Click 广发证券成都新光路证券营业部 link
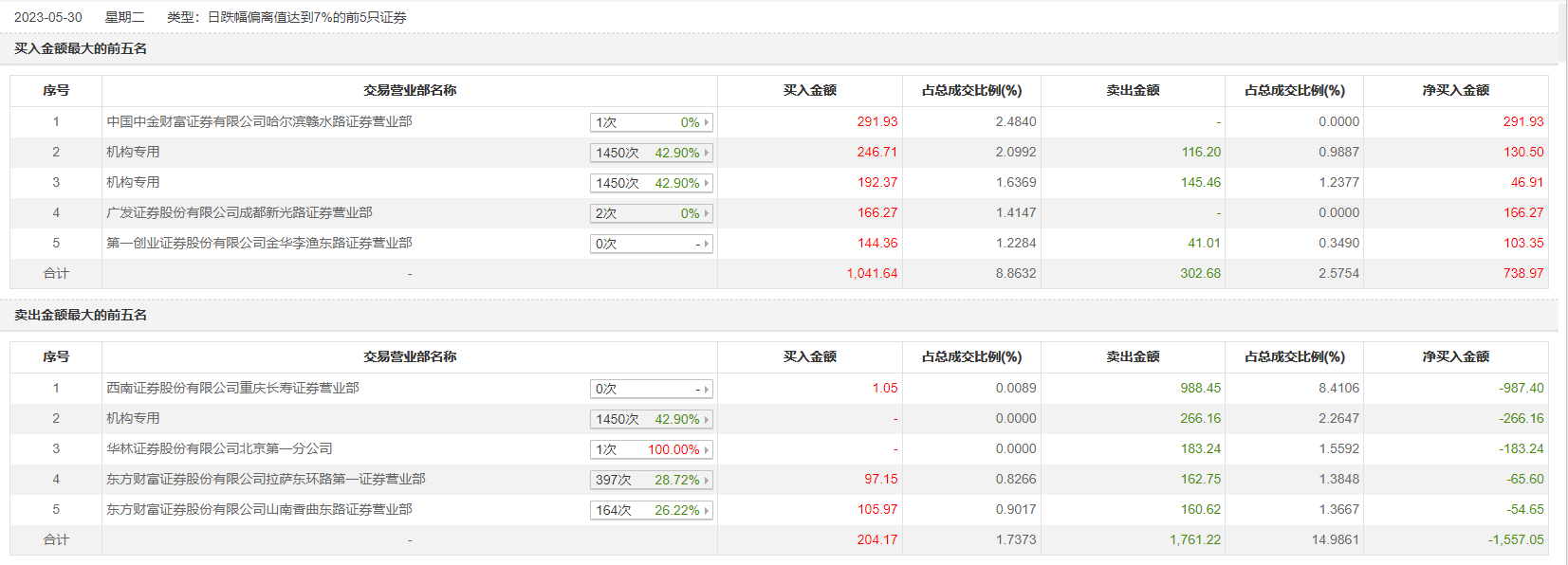Image resolution: width=1568 pixels, height=565 pixels. pos(239,212)
